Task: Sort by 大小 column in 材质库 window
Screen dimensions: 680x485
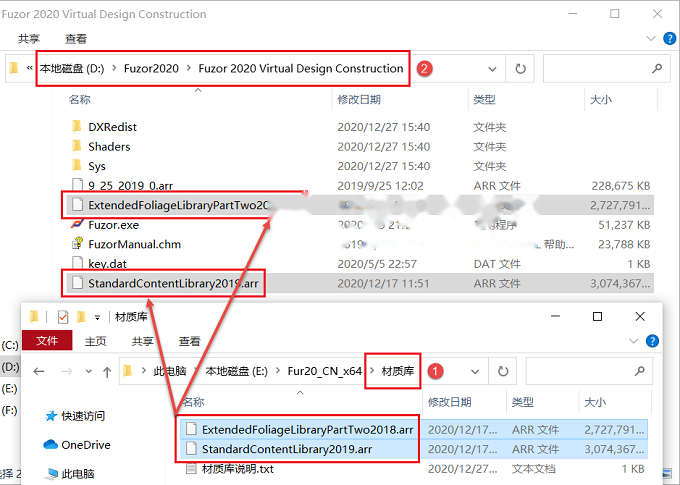Action: [595, 402]
